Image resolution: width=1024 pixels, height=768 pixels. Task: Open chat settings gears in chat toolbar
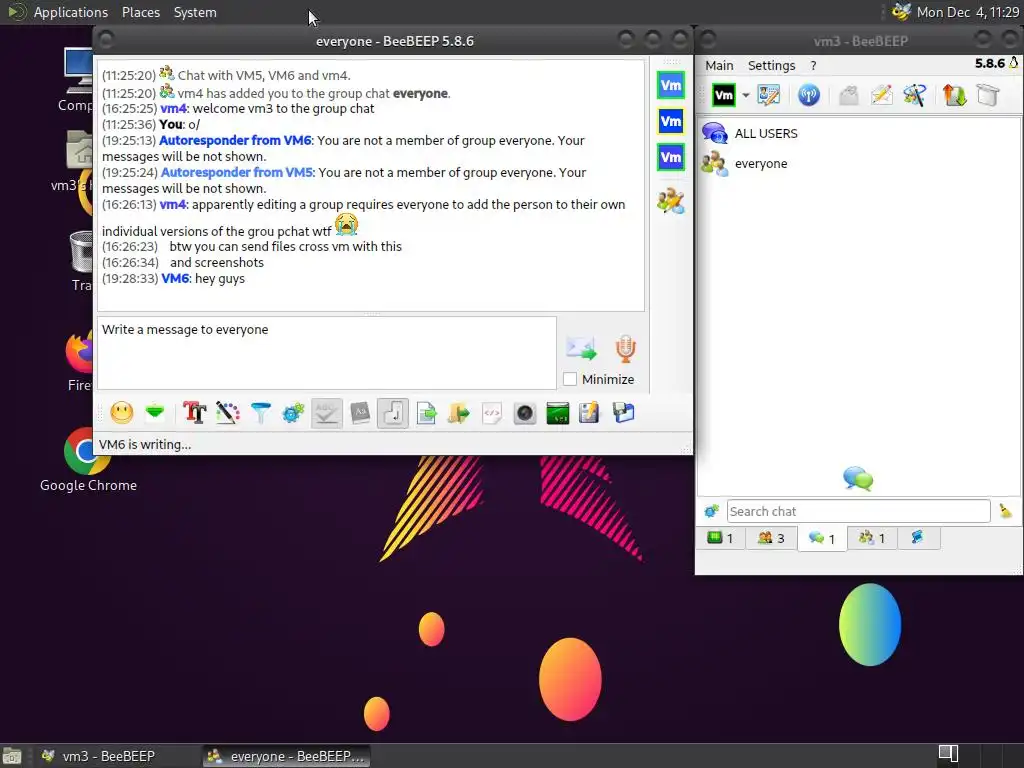[x=293, y=413]
